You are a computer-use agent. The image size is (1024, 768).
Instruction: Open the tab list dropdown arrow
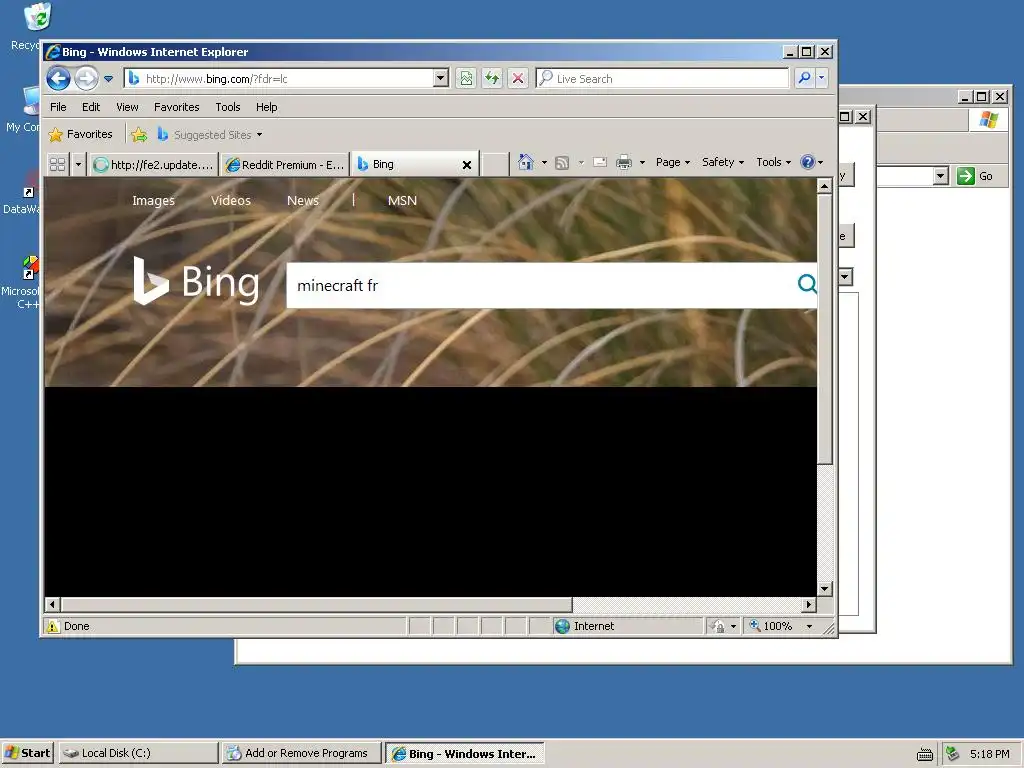[x=78, y=164]
